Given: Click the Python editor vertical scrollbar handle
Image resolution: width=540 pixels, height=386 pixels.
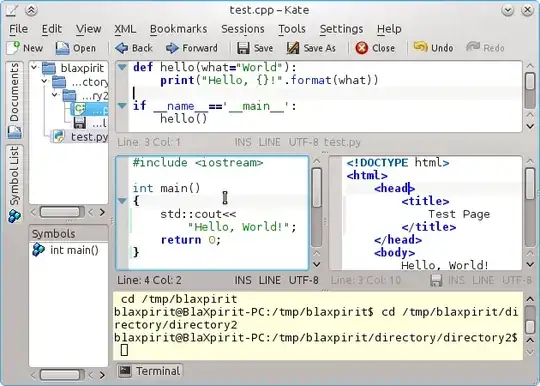Looking at the screenshot, I should (x=530, y=82).
